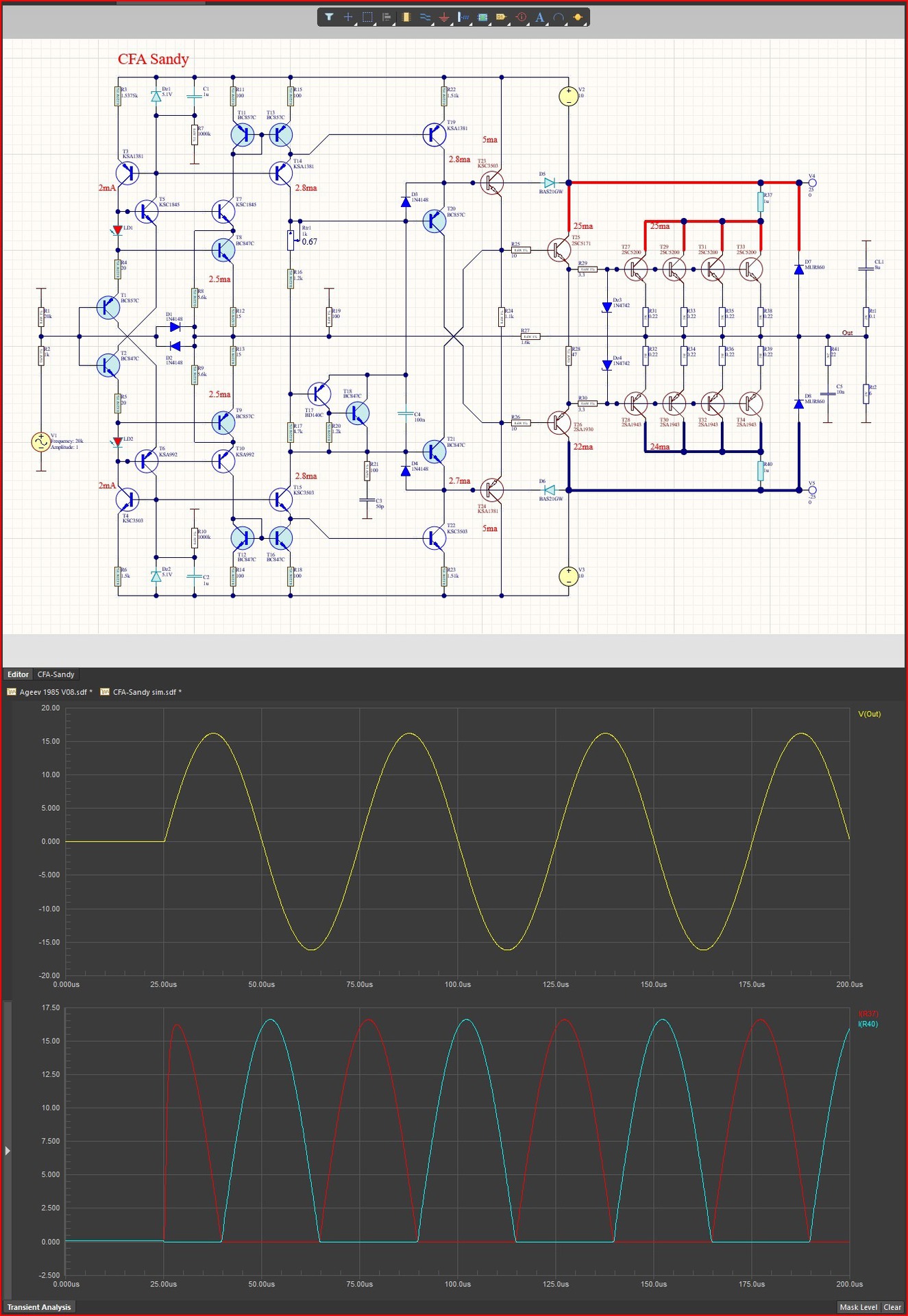Select the V4 output port symbol
908x1316 pixels.
coord(813,183)
